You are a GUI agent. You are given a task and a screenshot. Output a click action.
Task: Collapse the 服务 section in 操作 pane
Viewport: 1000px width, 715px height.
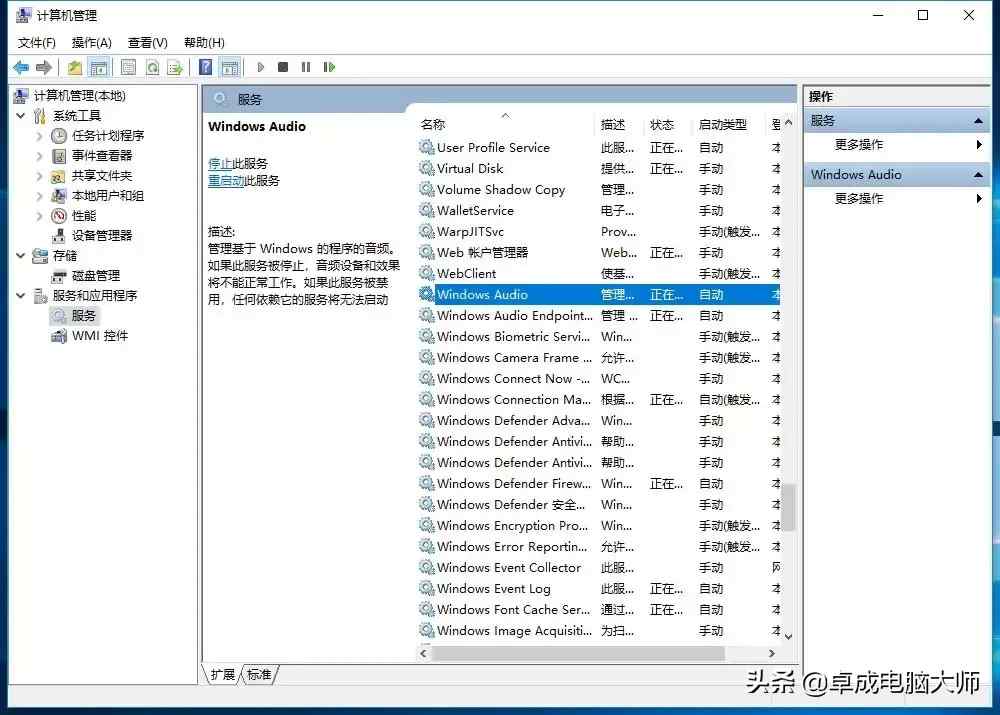(x=978, y=121)
